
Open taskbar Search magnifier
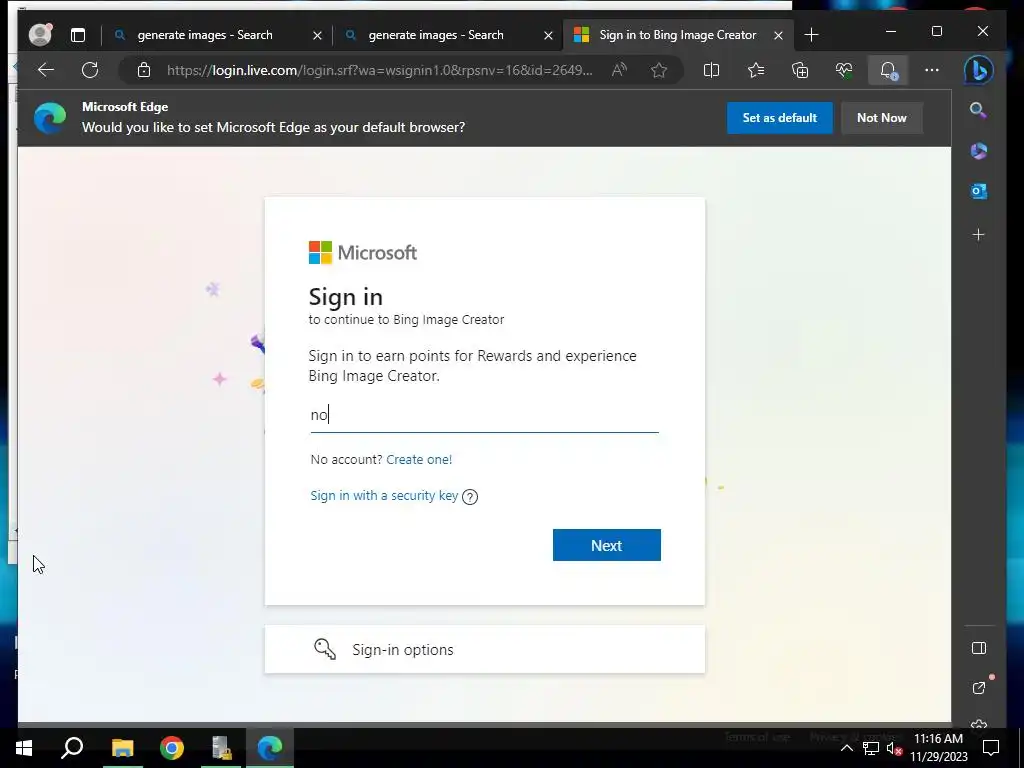(x=72, y=748)
